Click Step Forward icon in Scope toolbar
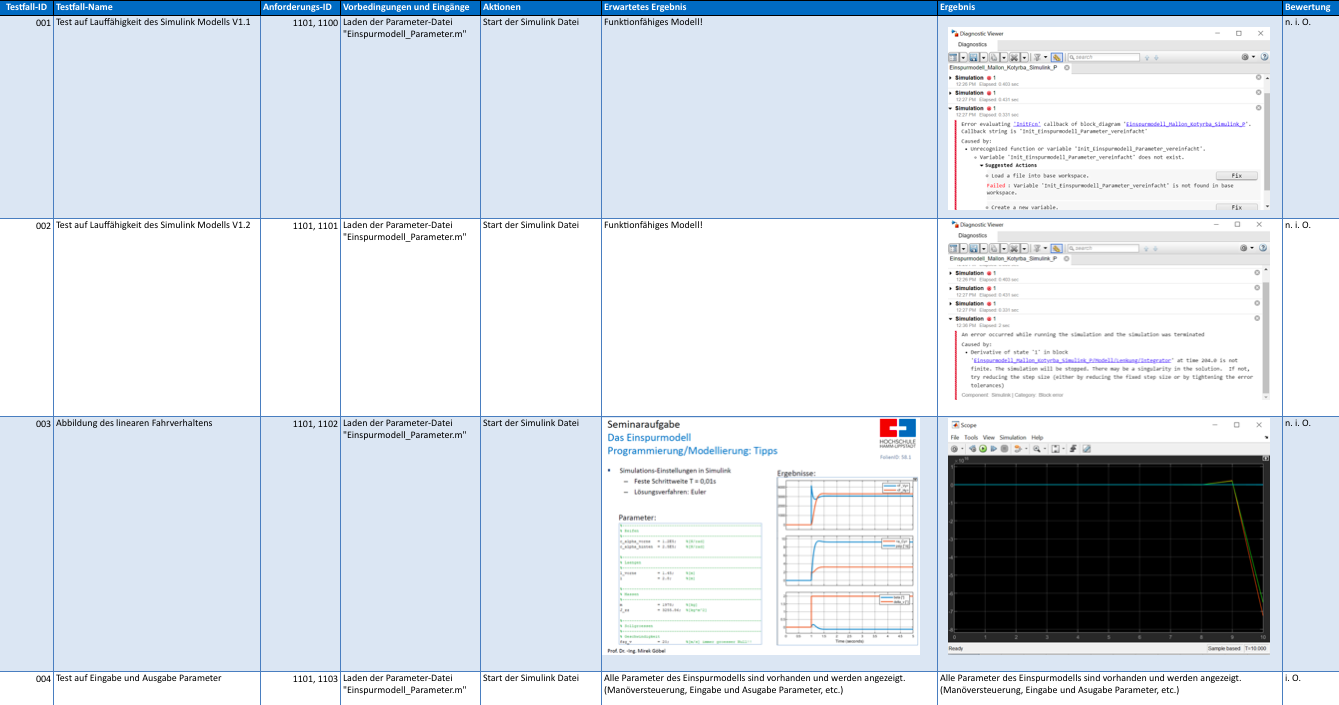This screenshot has width=1339, height=705. pos(994,449)
